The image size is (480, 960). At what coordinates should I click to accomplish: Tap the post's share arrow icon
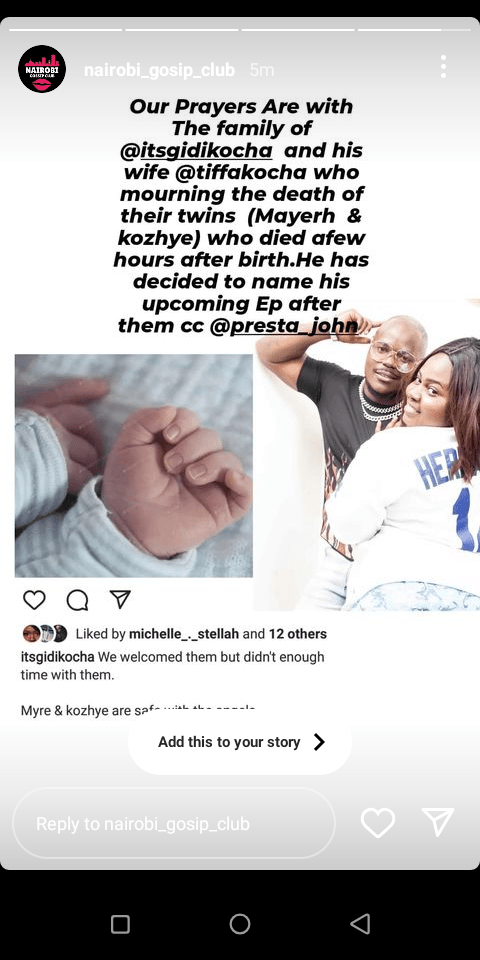tap(120, 599)
